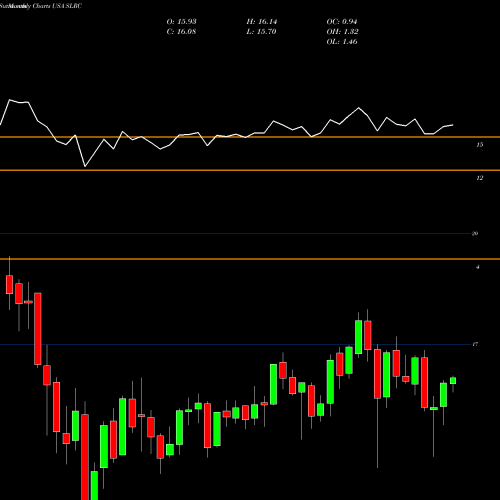
Task: Click the '15' indicator axis label
Action: (x=479, y=145)
